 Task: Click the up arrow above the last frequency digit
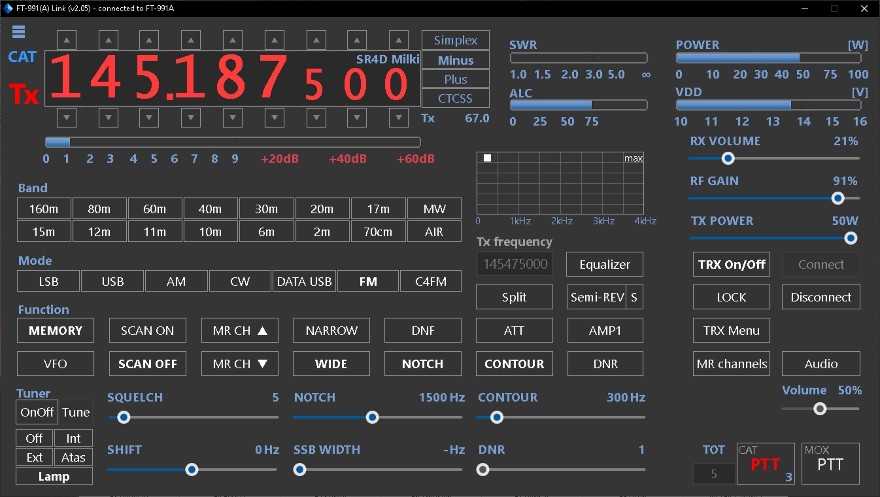coord(398,40)
